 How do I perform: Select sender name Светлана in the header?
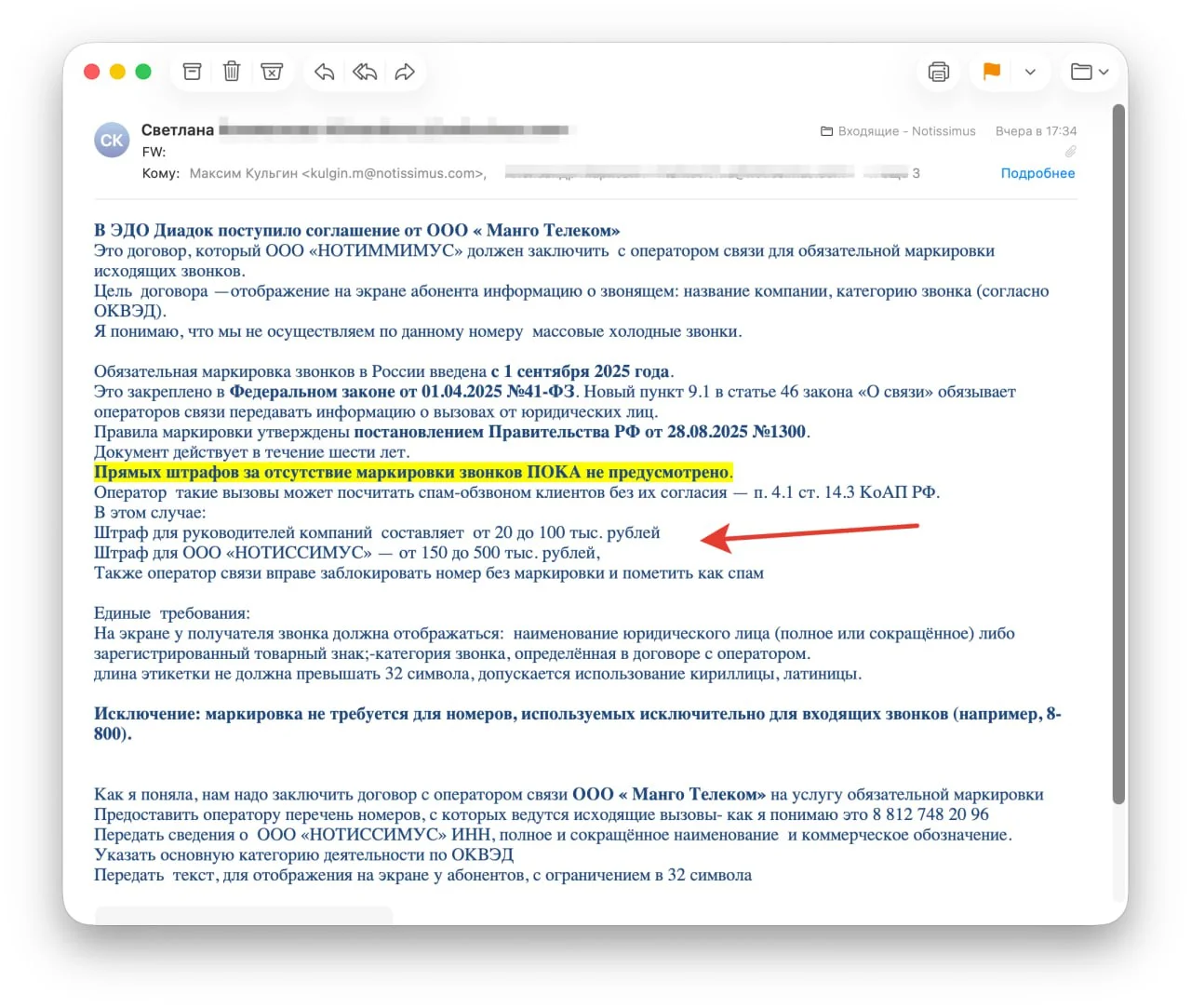[x=178, y=130]
